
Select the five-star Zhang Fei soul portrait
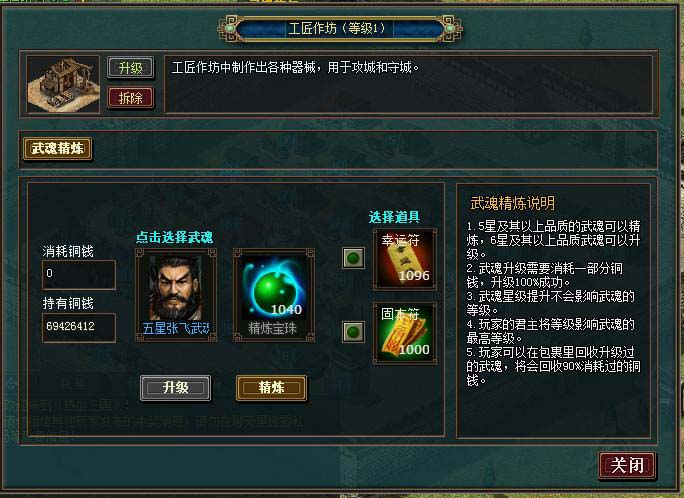coord(176,295)
